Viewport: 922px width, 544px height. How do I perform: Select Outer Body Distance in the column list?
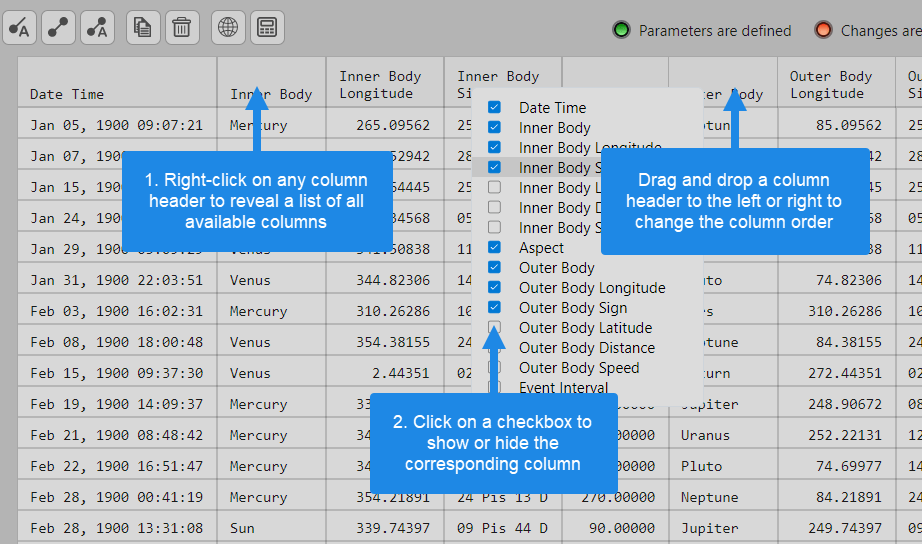point(586,348)
